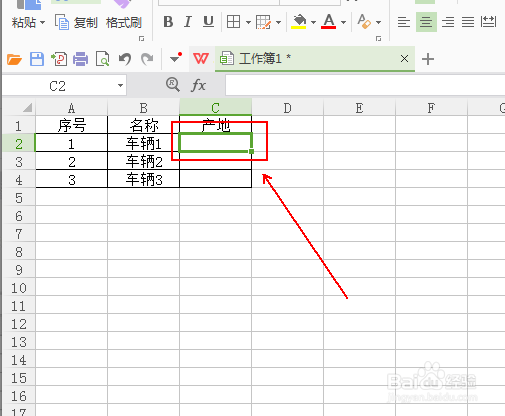
Task: Select active cell C2
Action: tap(216, 143)
